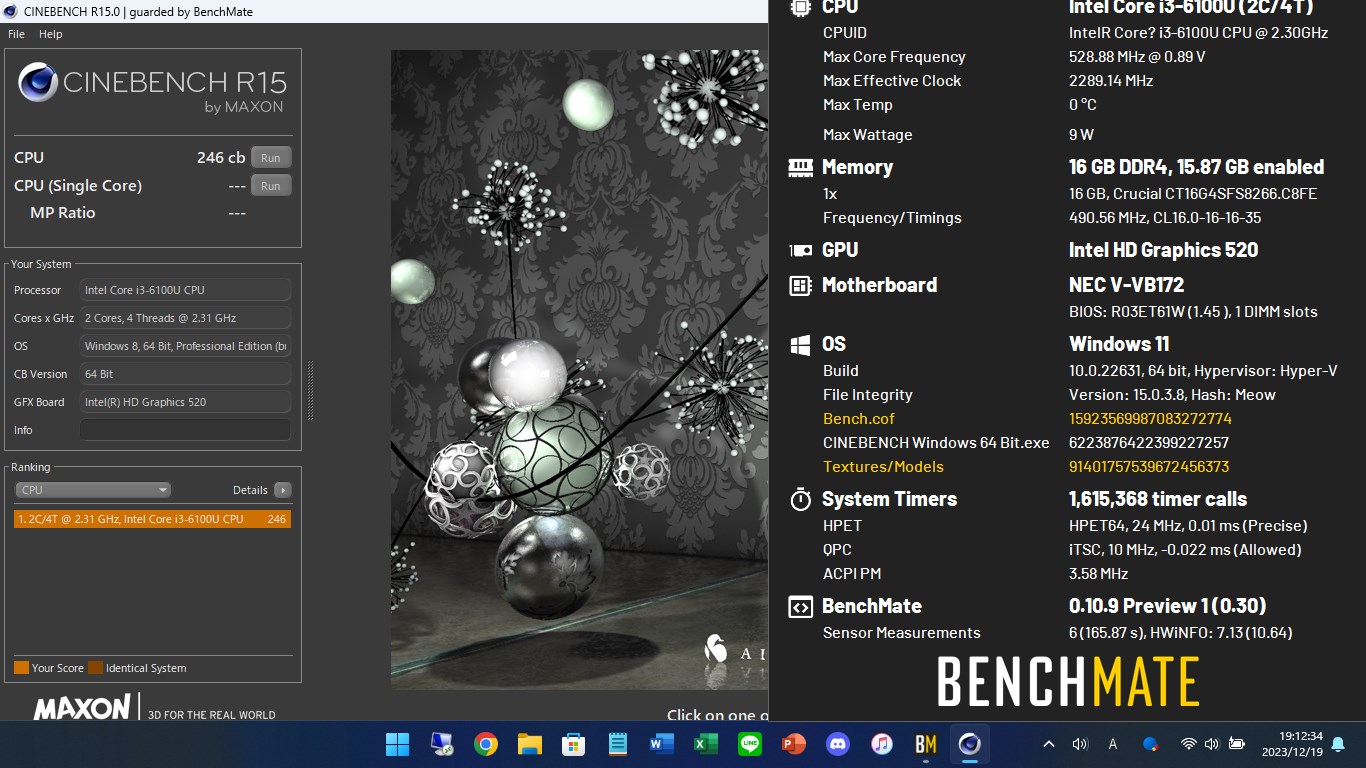Click the GFX Board field value

pos(185,402)
